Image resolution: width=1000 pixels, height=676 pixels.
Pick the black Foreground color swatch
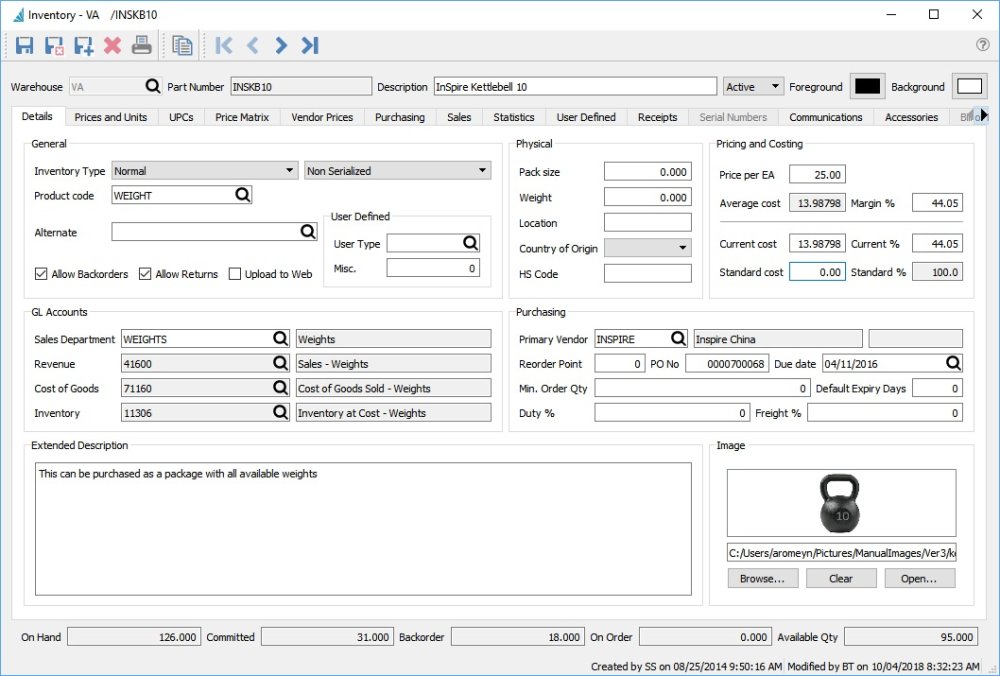[867, 87]
